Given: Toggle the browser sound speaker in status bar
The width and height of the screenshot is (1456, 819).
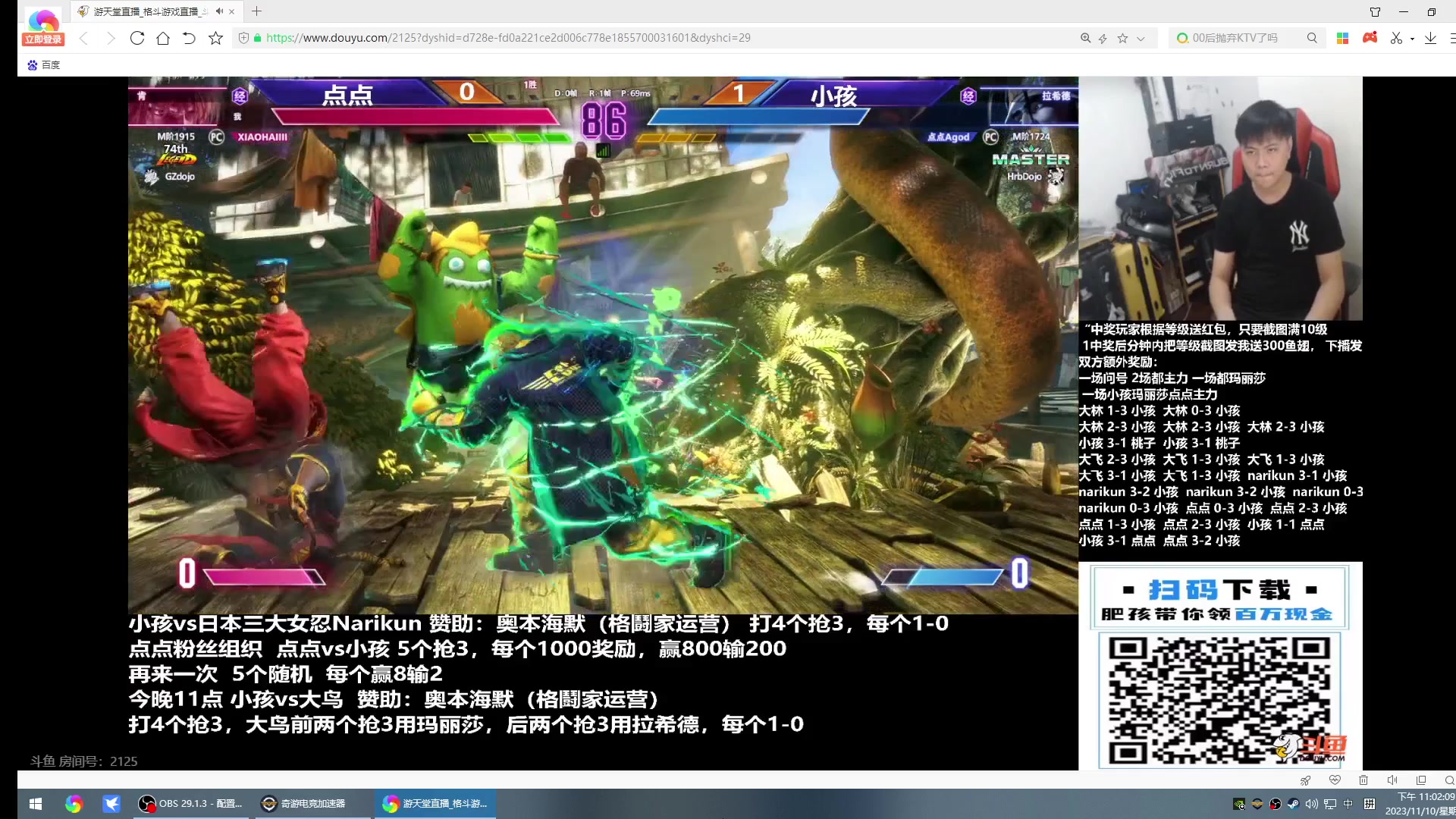Looking at the screenshot, I should coord(1392,780).
